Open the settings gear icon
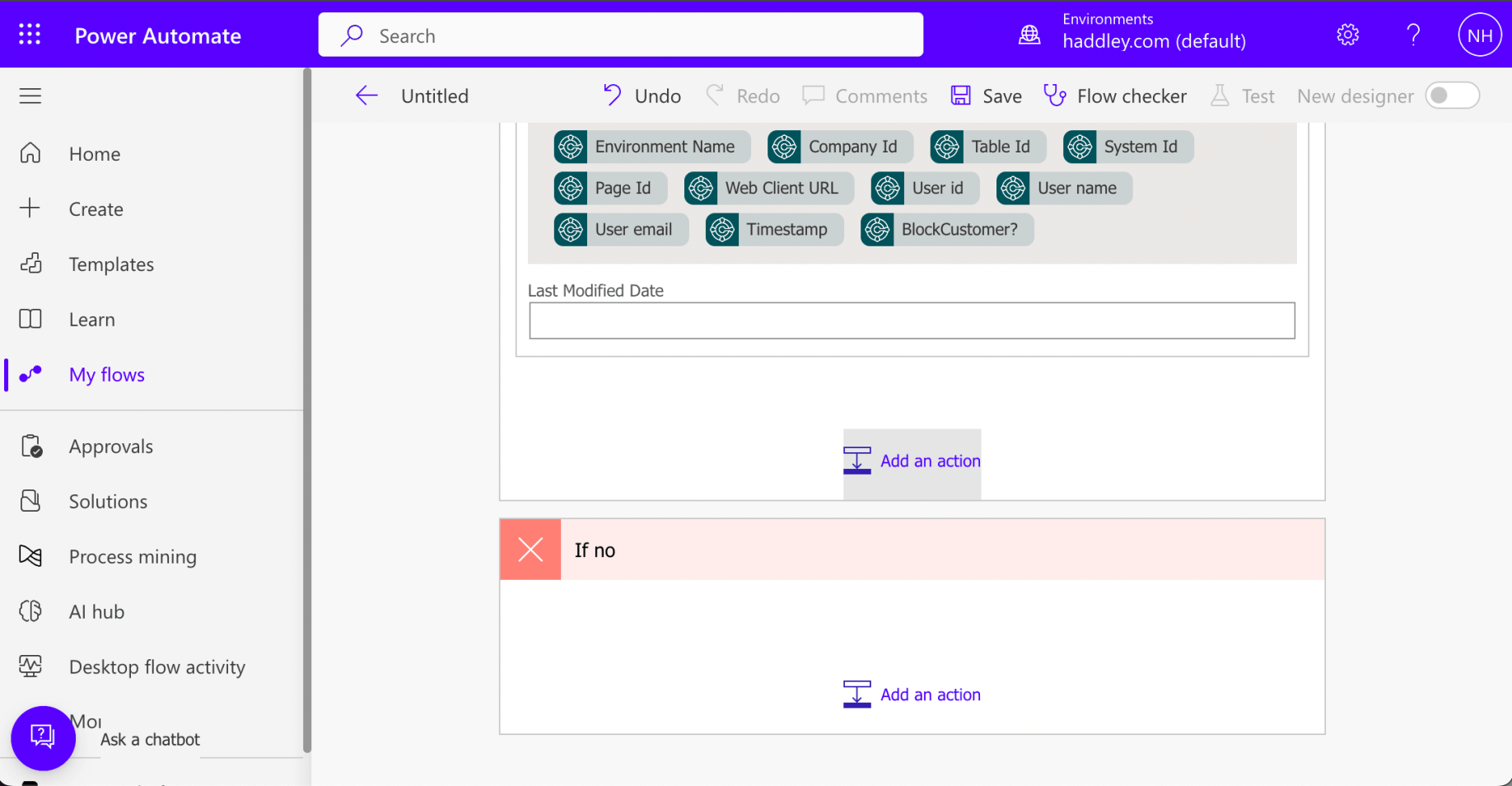Screen dimensions: 1512x786 1347,35
